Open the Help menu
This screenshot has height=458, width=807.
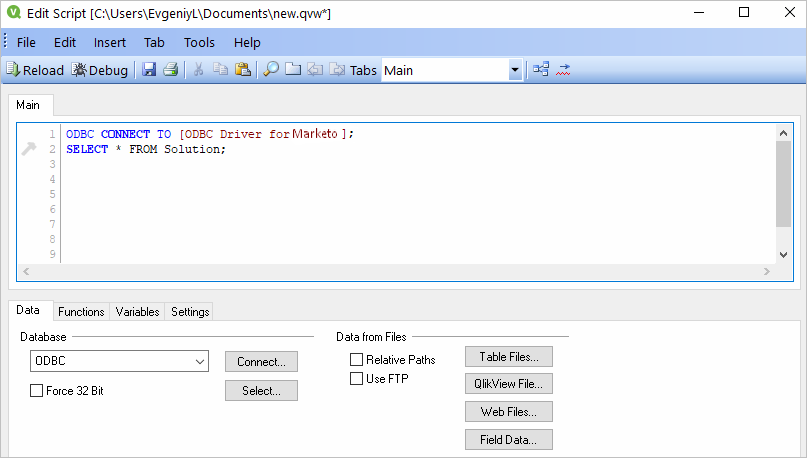pyautogui.click(x=247, y=42)
